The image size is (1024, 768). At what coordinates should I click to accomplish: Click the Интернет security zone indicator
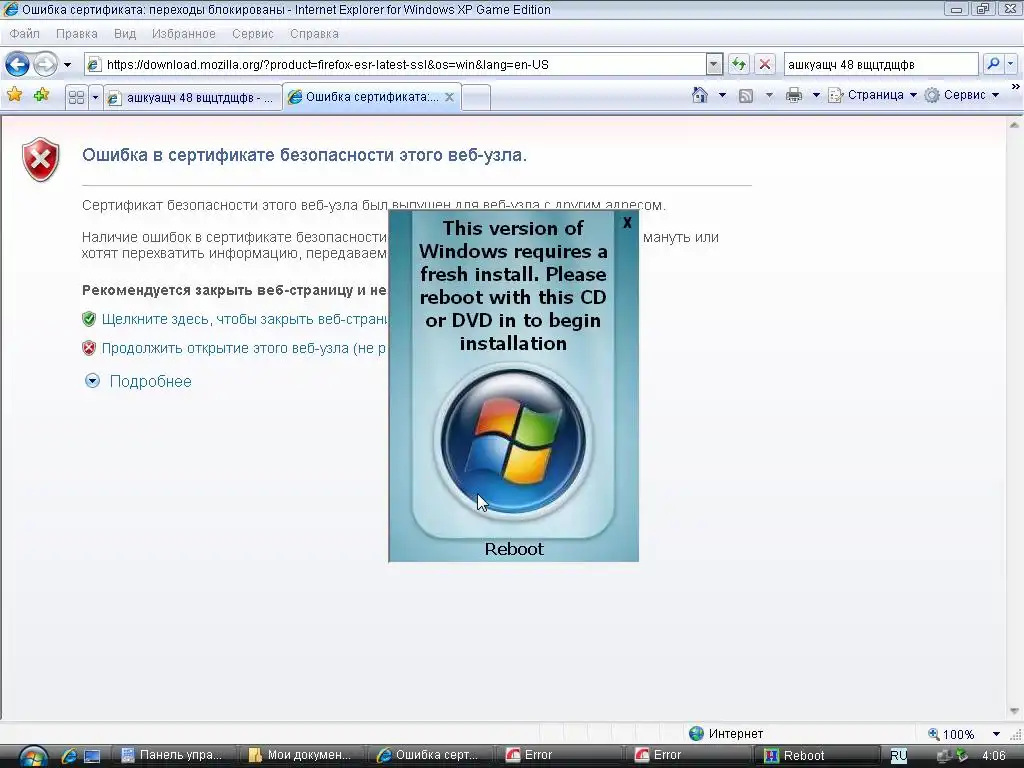[x=726, y=733]
